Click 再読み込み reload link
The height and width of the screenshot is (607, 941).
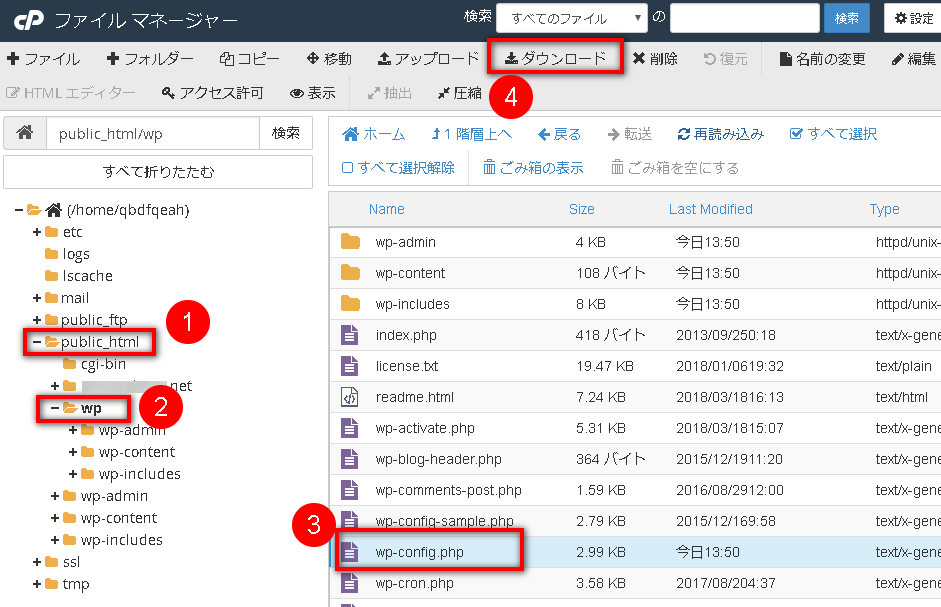tap(721, 134)
